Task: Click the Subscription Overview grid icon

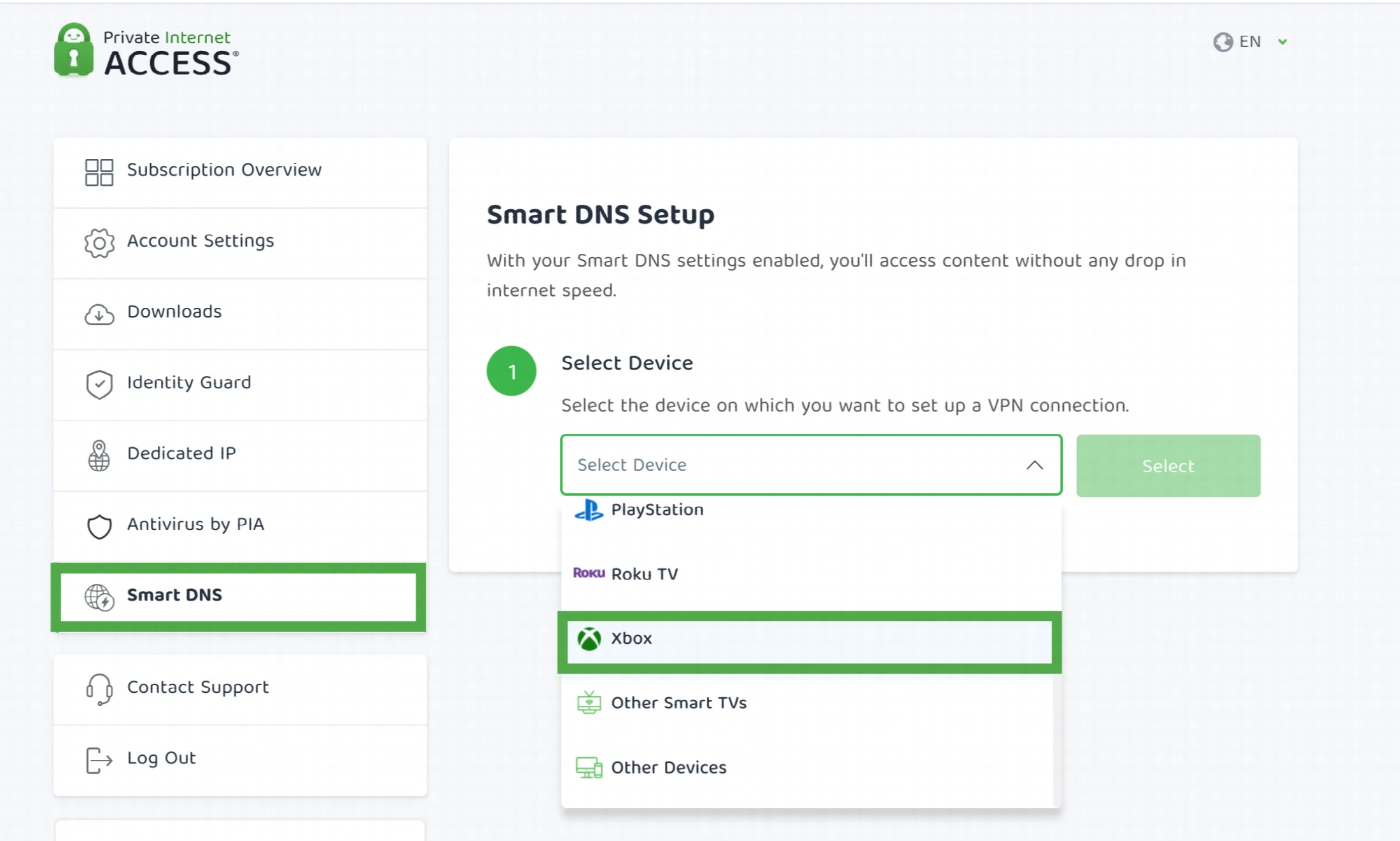Action: 99,172
